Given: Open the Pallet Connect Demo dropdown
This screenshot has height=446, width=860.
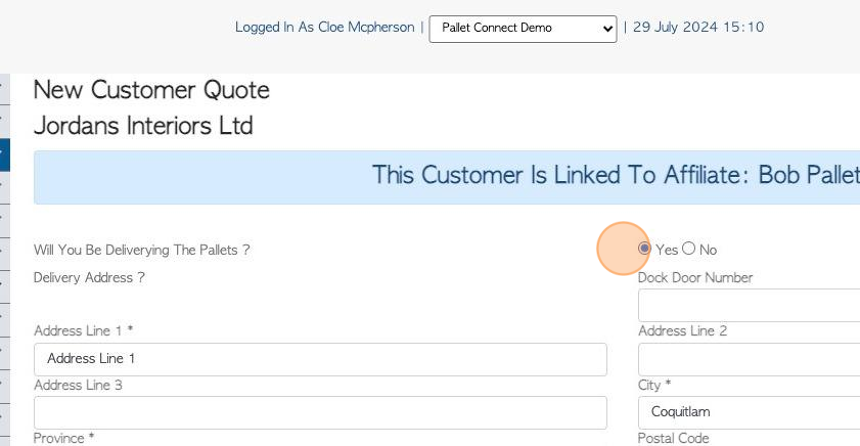Looking at the screenshot, I should coord(523,29).
